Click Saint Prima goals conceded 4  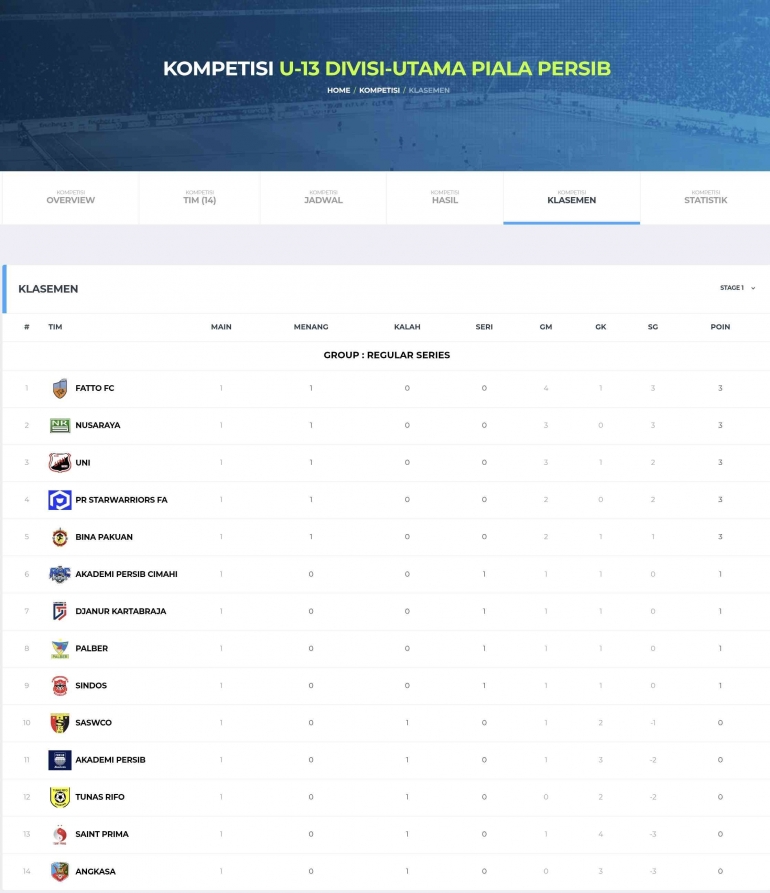(x=601, y=834)
